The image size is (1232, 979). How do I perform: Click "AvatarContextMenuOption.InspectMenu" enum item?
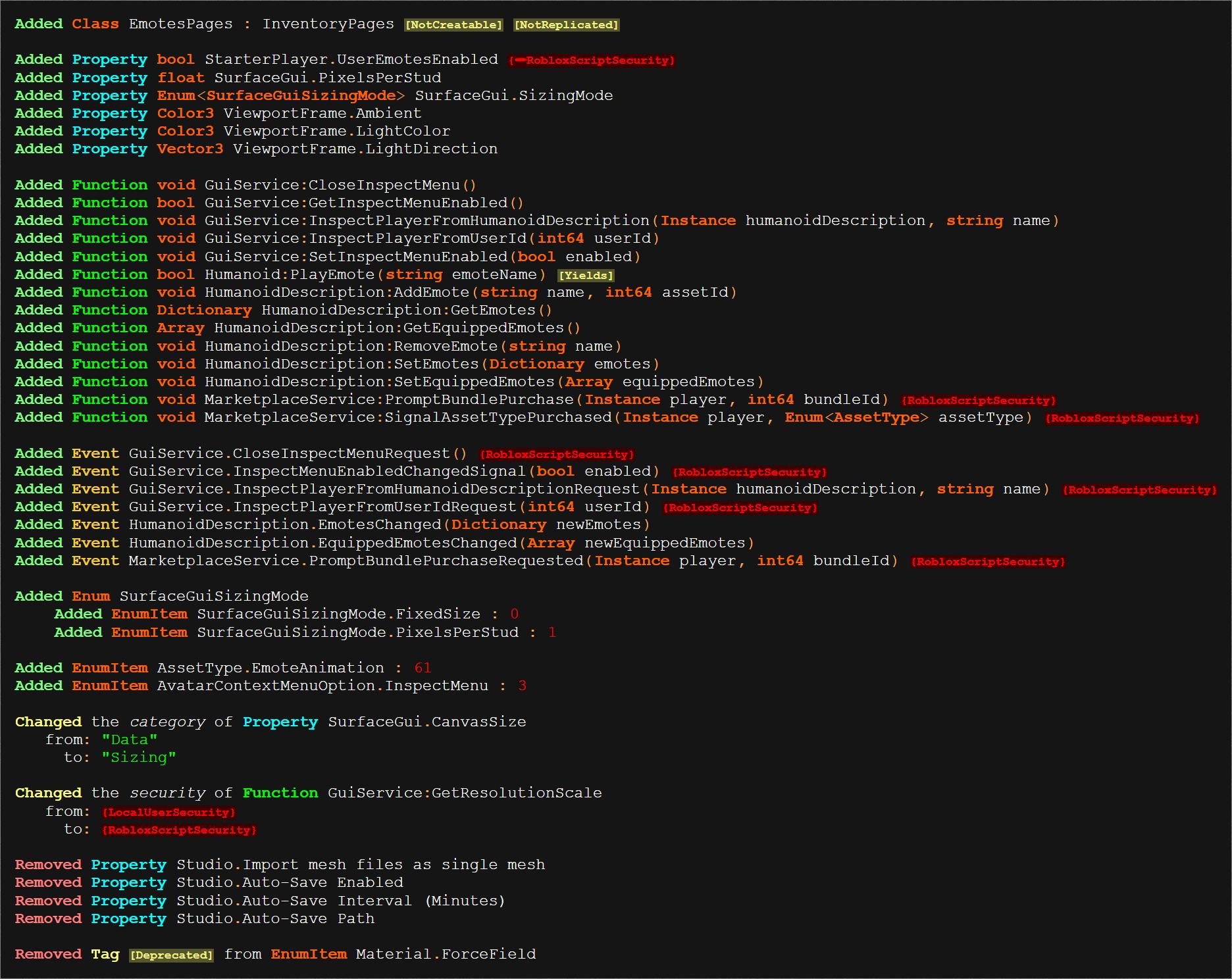(x=322, y=686)
